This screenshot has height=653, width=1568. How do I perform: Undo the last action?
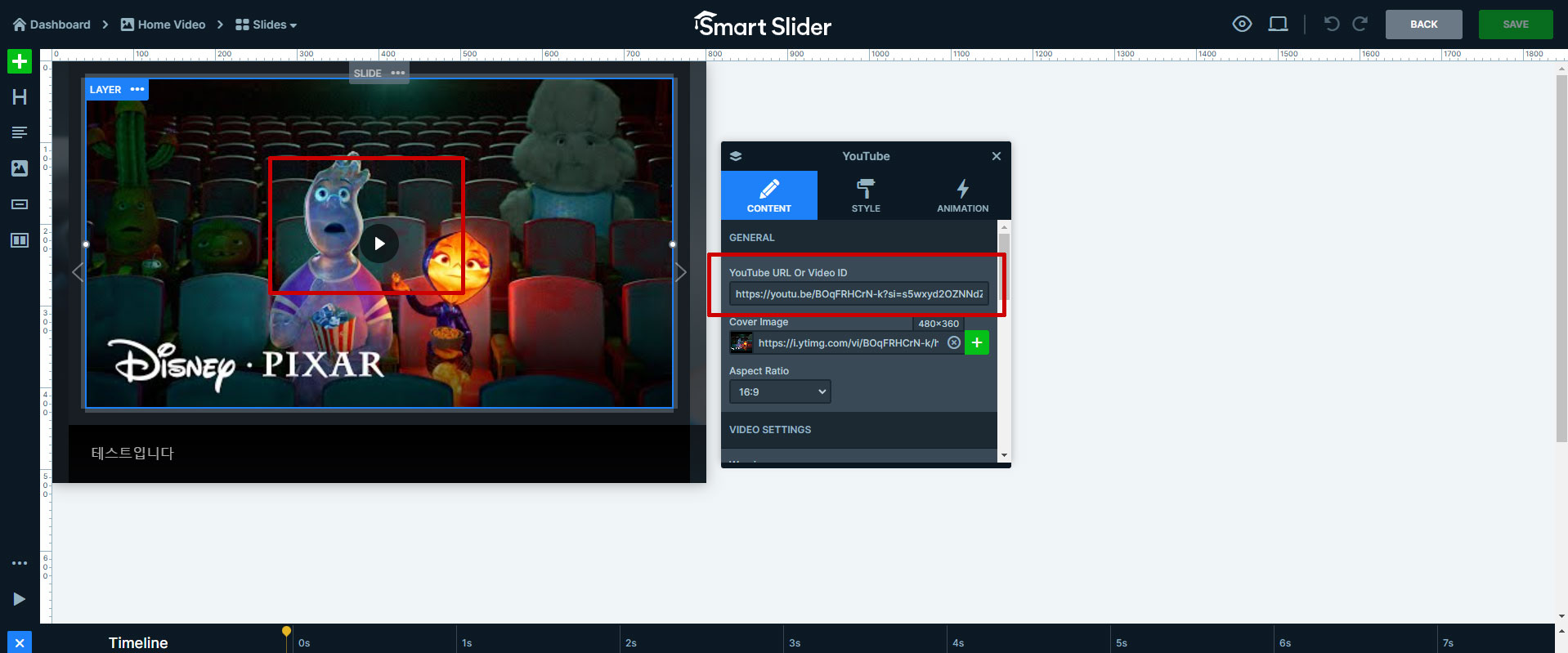[x=1332, y=24]
